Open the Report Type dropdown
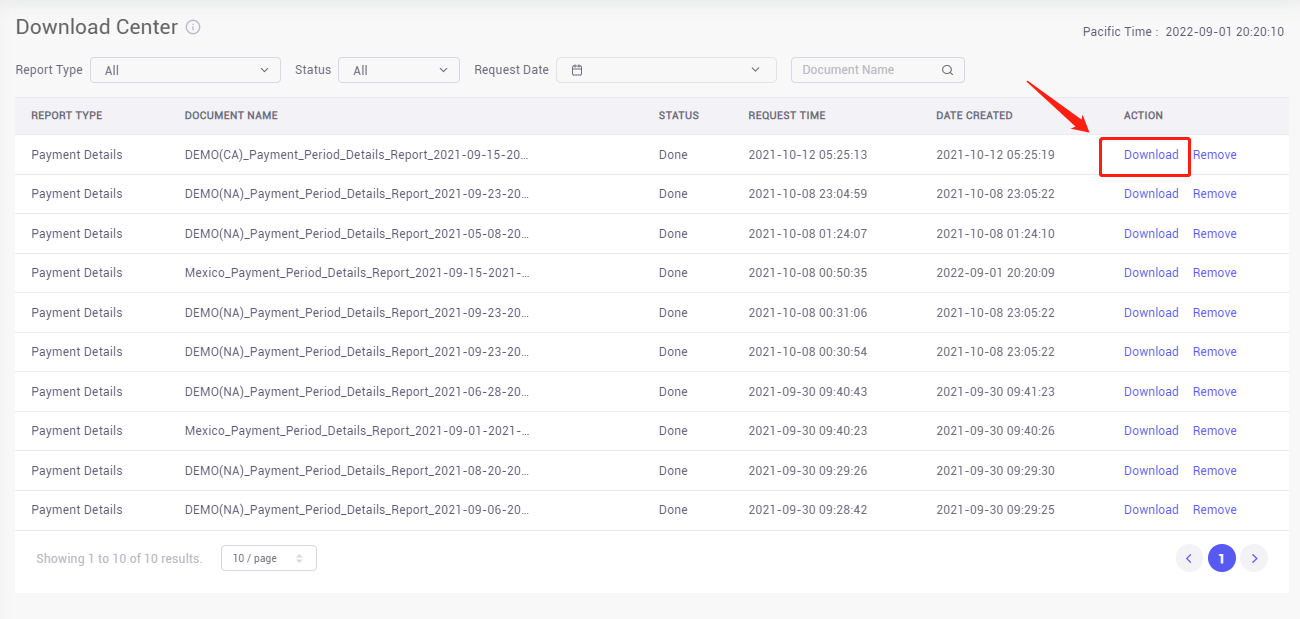Viewport: 1300px width, 619px height. (x=186, y=70)
